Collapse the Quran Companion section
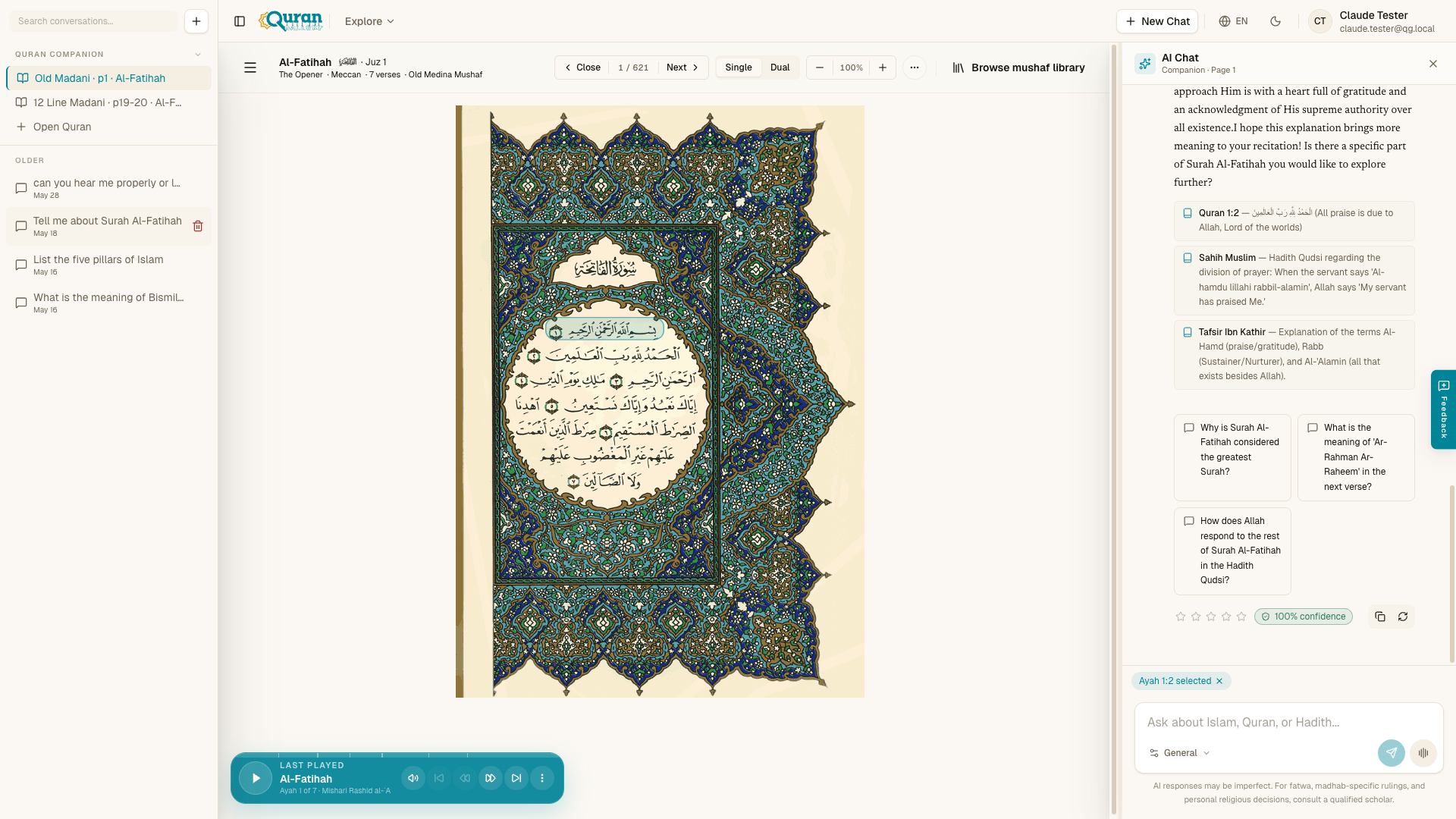 pyautogui.click(x=198, y=55)
